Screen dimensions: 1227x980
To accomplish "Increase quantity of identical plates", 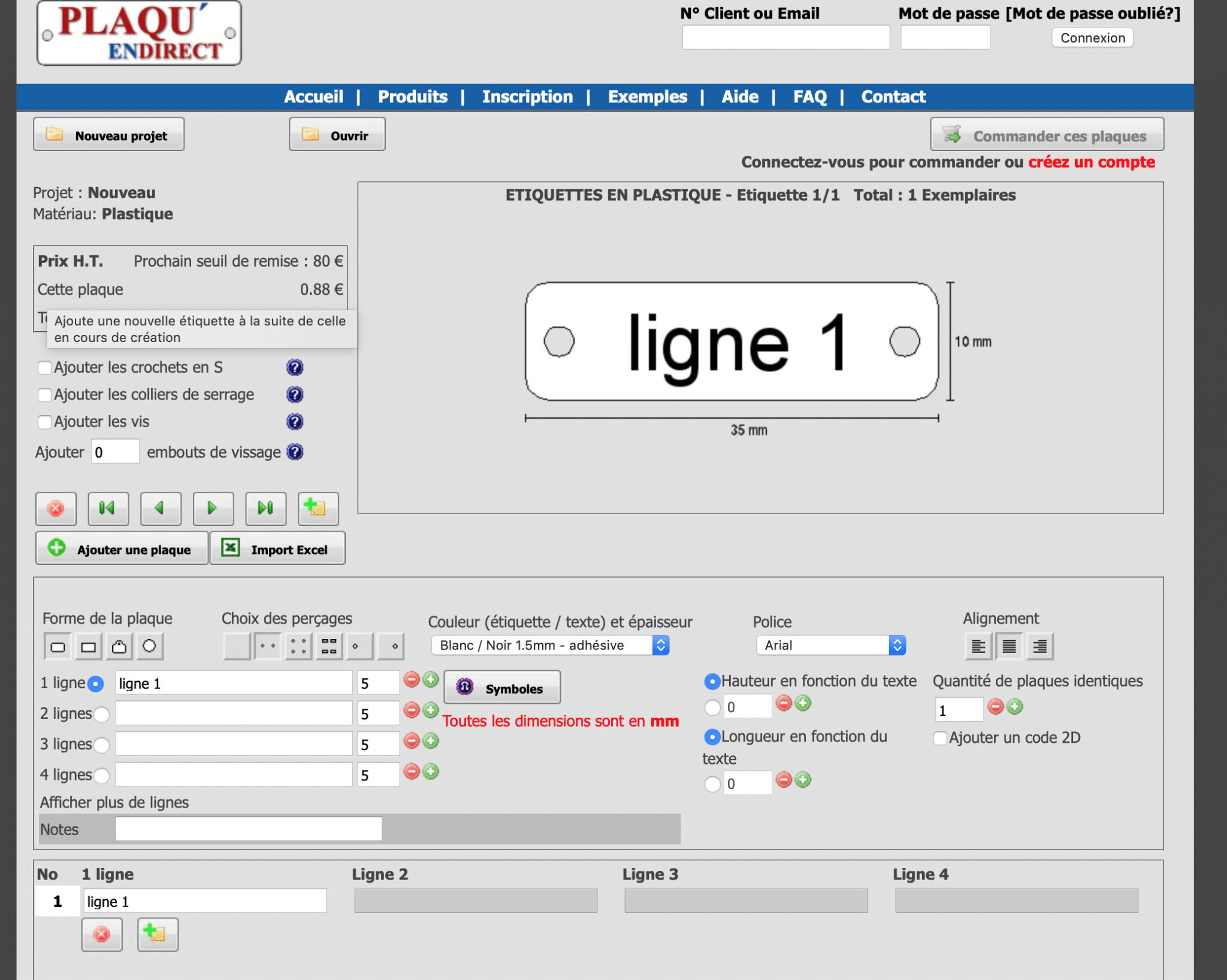I will coord(1015,707).
